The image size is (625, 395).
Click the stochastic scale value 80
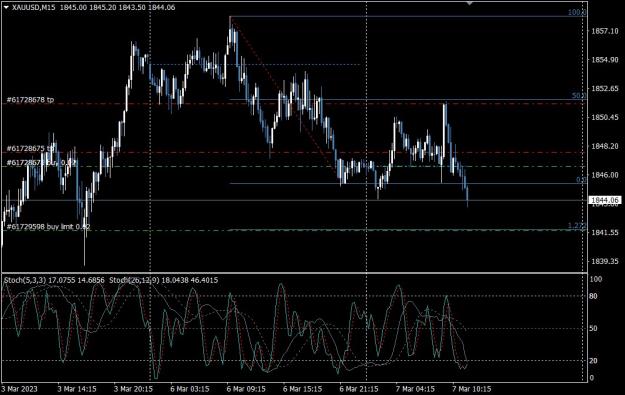click(x=594, y=296)
